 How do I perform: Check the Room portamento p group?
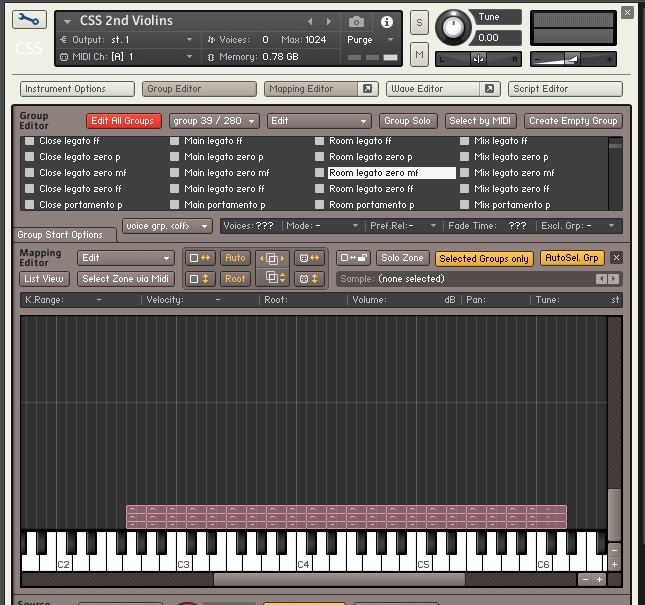click(320, 204)
